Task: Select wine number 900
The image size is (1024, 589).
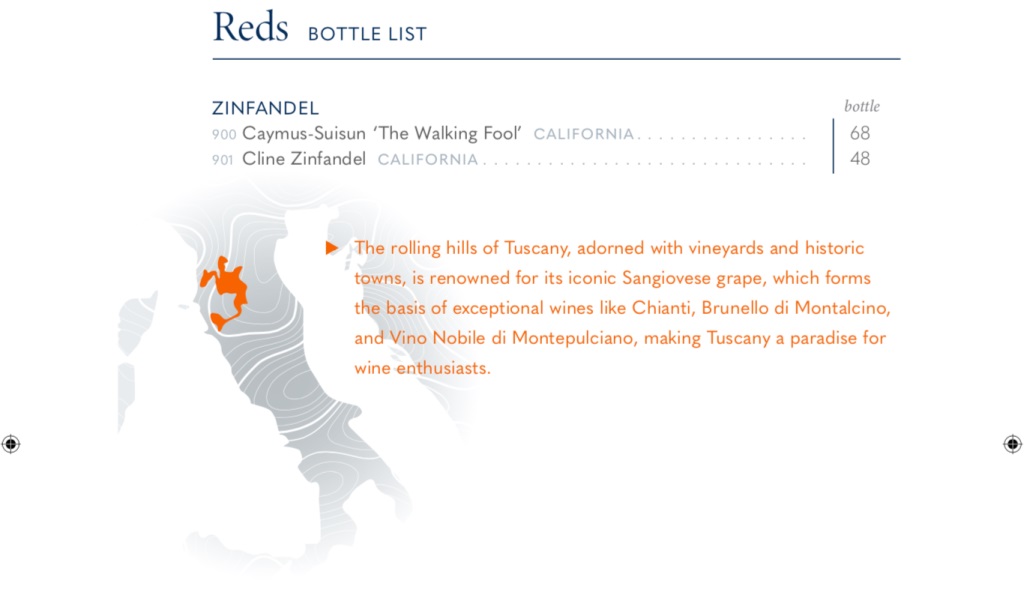Action: [224, 134]
